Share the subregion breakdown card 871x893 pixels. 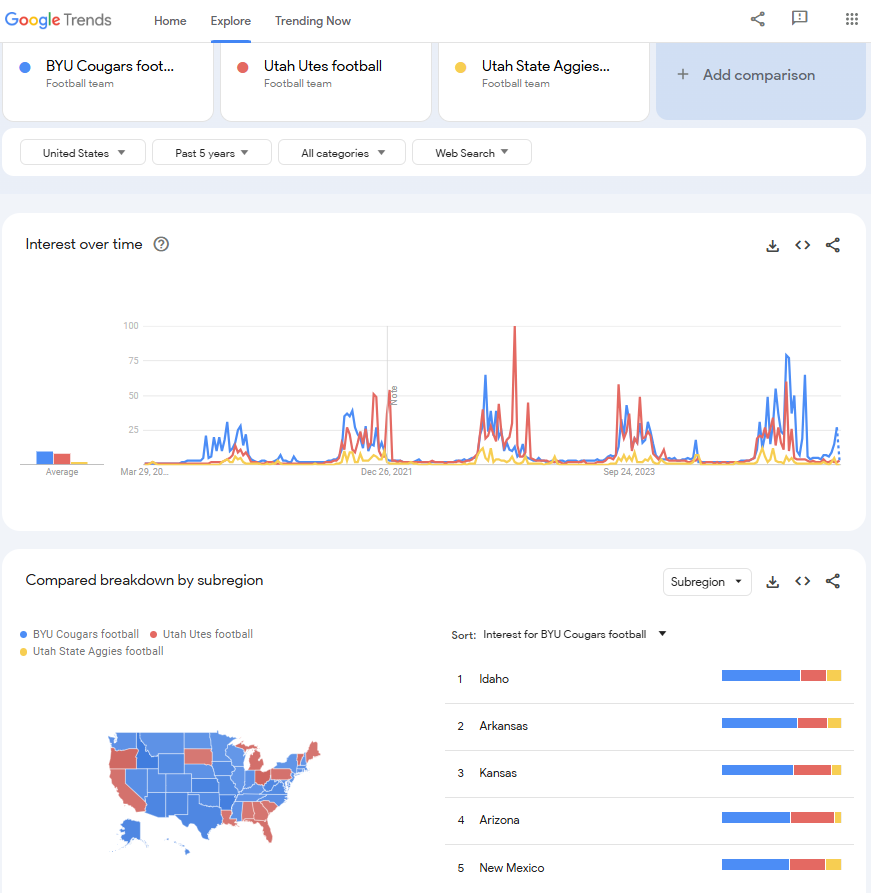[x=833, y=581]
